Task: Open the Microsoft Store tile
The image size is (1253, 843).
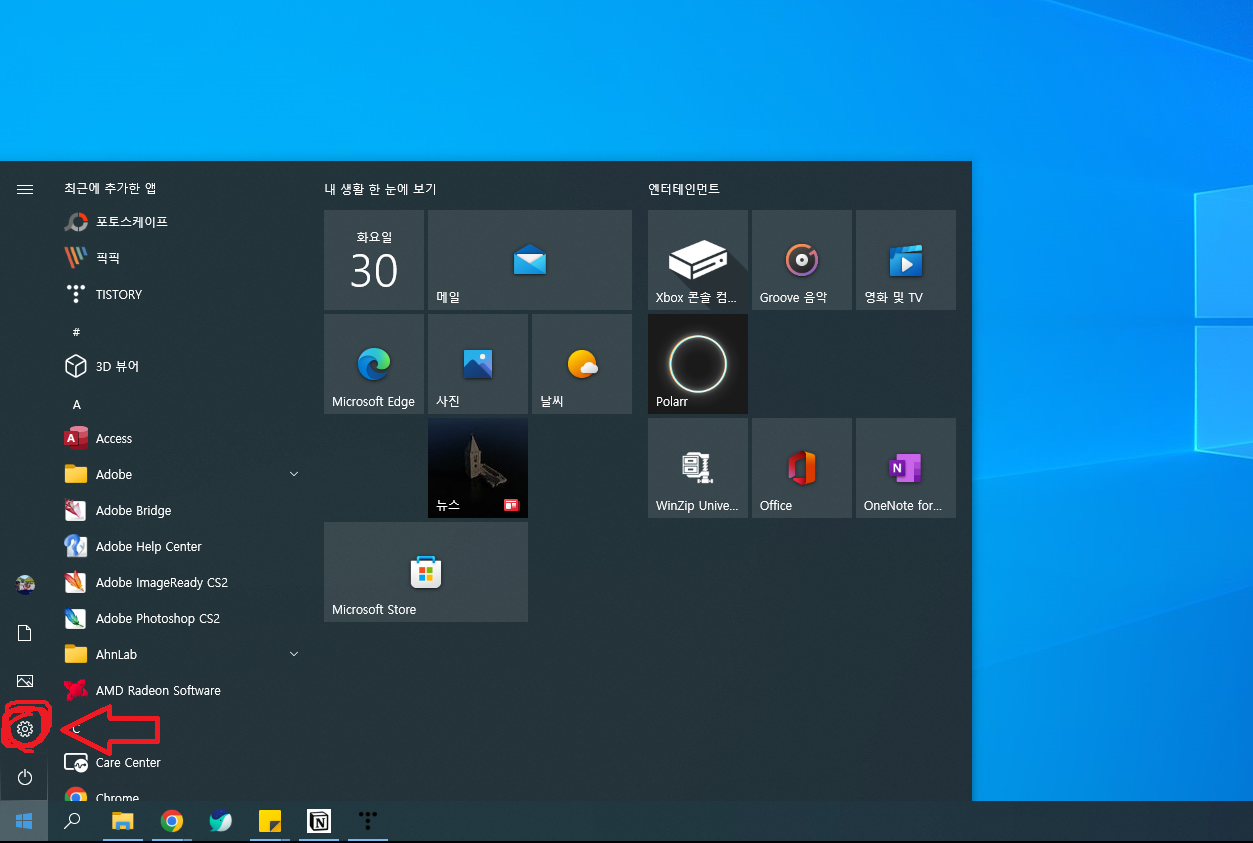Action: pos(426,572)
